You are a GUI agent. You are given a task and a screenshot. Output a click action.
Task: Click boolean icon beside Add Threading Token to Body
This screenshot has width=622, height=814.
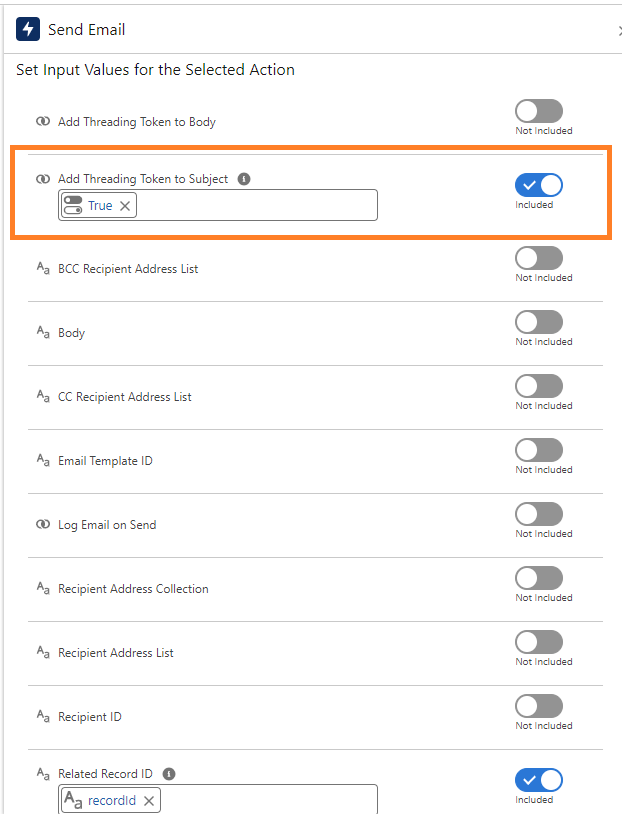(43, 121)
